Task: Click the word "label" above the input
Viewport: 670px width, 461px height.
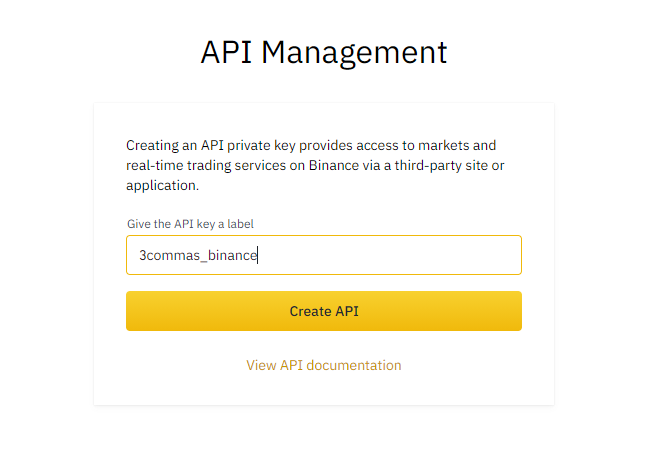Action: [x=253, y=224]
